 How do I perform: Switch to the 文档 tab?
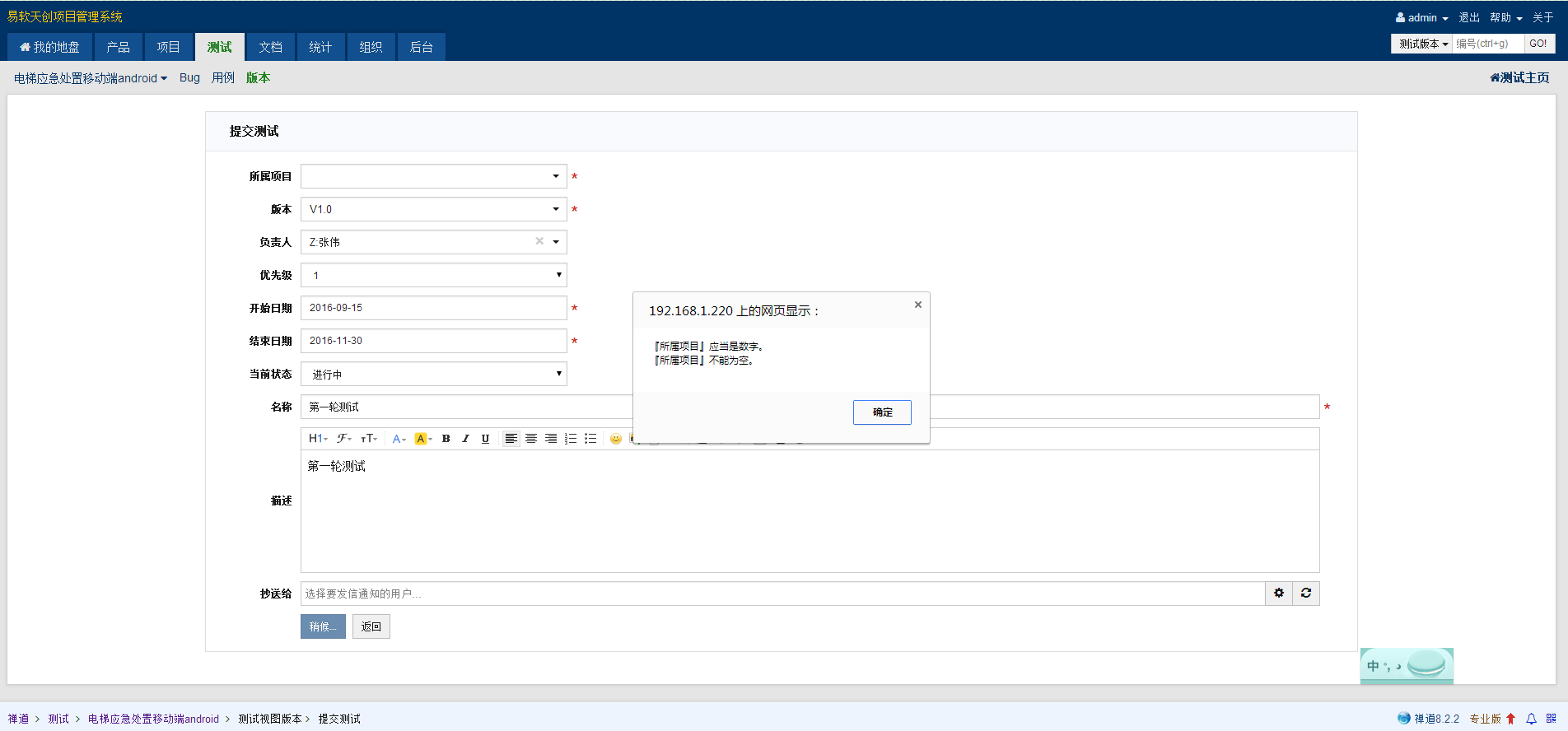coord(270,47)
